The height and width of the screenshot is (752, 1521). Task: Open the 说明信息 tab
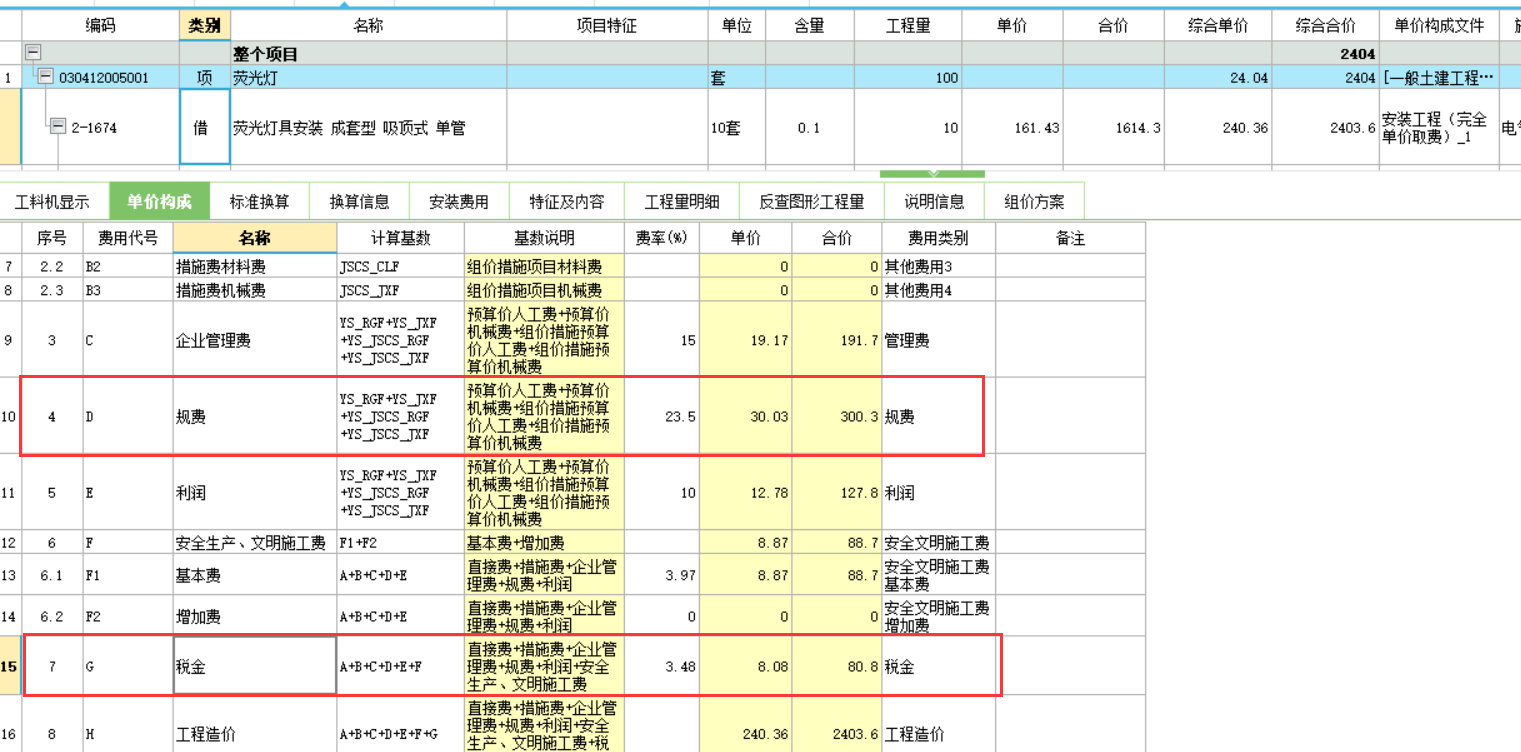pos(934,201)
